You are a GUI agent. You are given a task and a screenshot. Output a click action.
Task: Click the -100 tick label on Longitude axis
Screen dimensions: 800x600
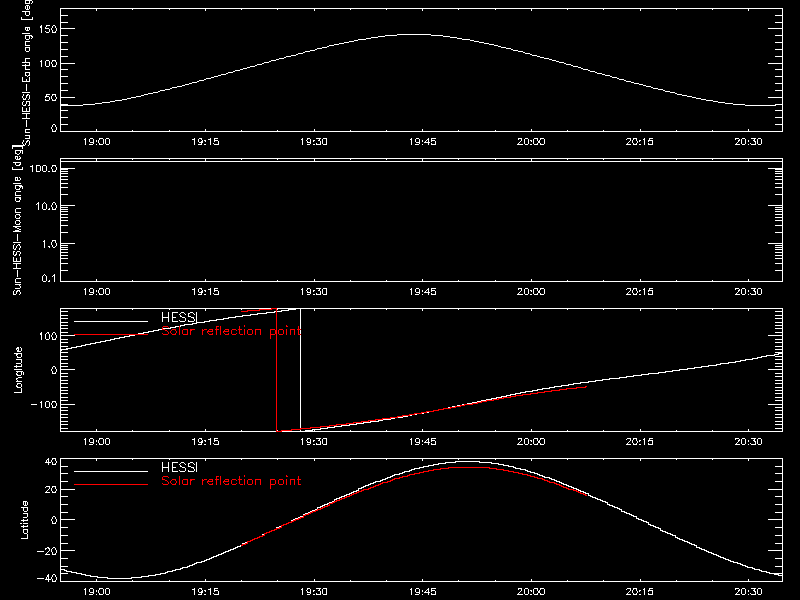coord(44,405)
